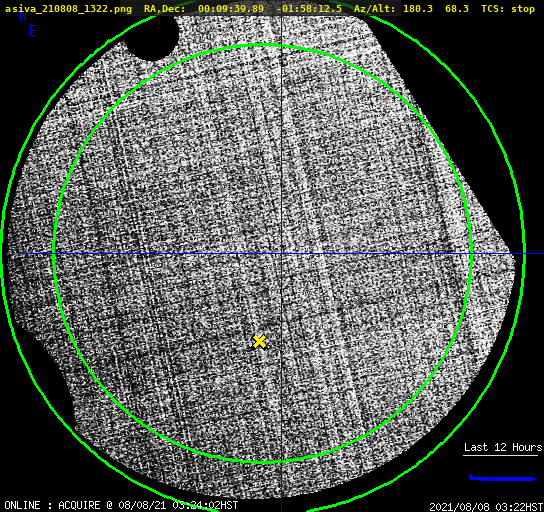Select the asiva_210808_1322.png filename label
The image size is (544, 512).
(x=68, y=9)
